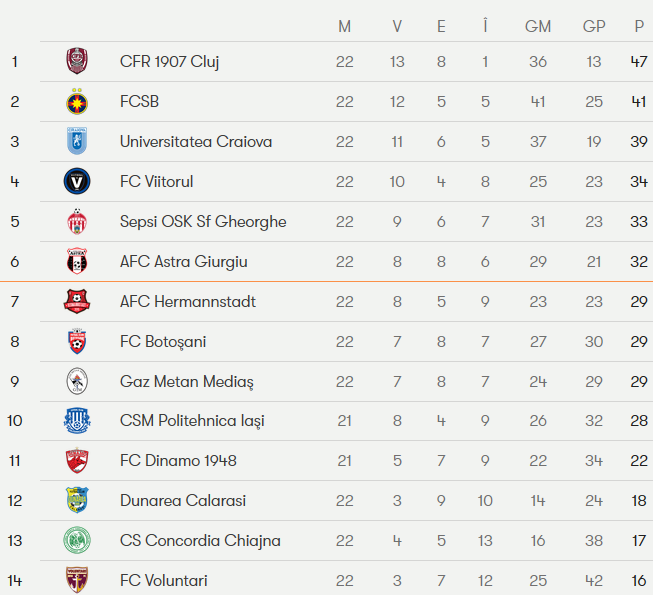This screenshot has height=595, width=653.
Task: Open the FC Voluntari team page
Action: pos(164,580)
